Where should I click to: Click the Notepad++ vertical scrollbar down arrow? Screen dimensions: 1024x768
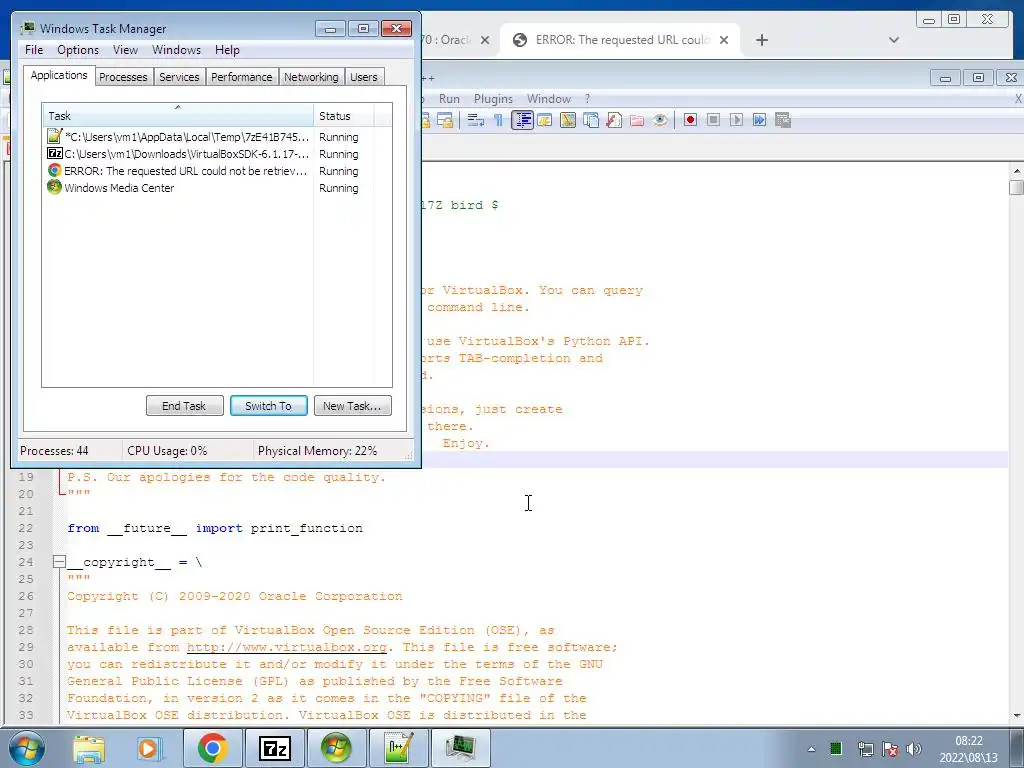point(1016,716)
